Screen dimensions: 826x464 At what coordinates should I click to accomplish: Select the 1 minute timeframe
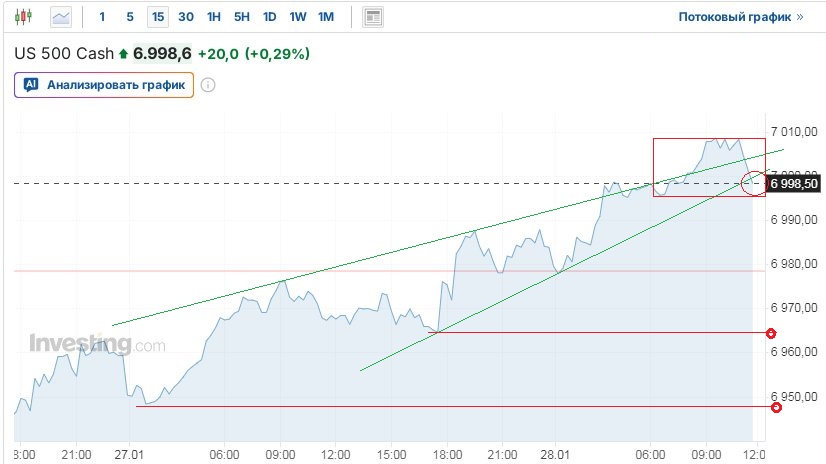coord(102,17)
